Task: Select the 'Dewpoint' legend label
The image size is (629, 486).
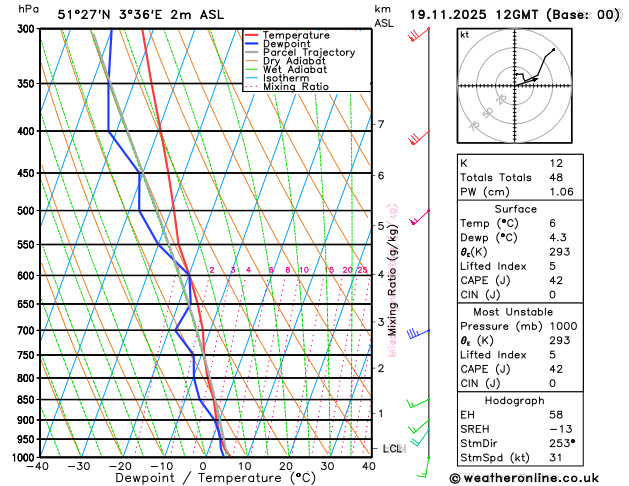Action: coord(286,44)
